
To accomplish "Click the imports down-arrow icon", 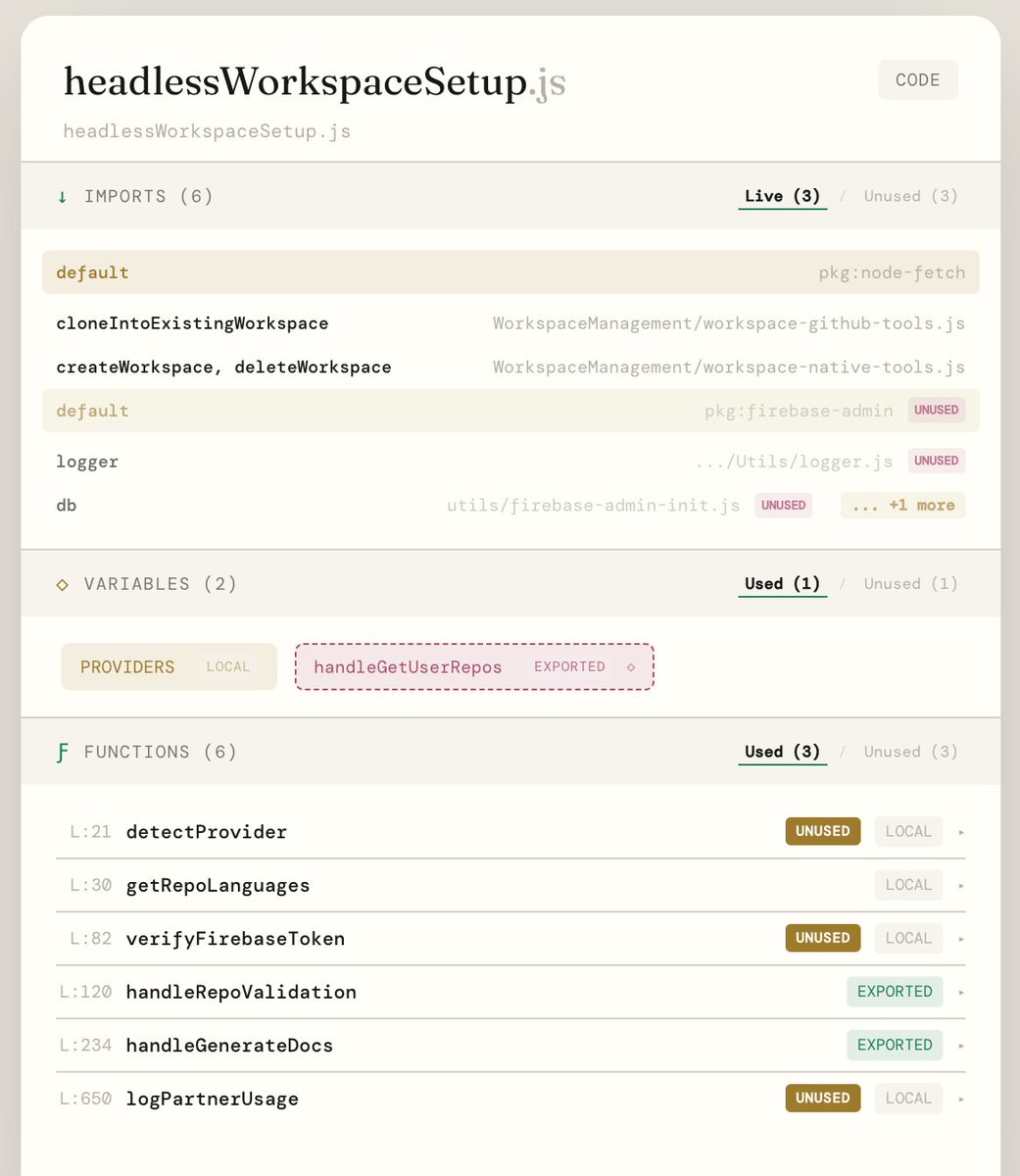I will tap(63, 197).
